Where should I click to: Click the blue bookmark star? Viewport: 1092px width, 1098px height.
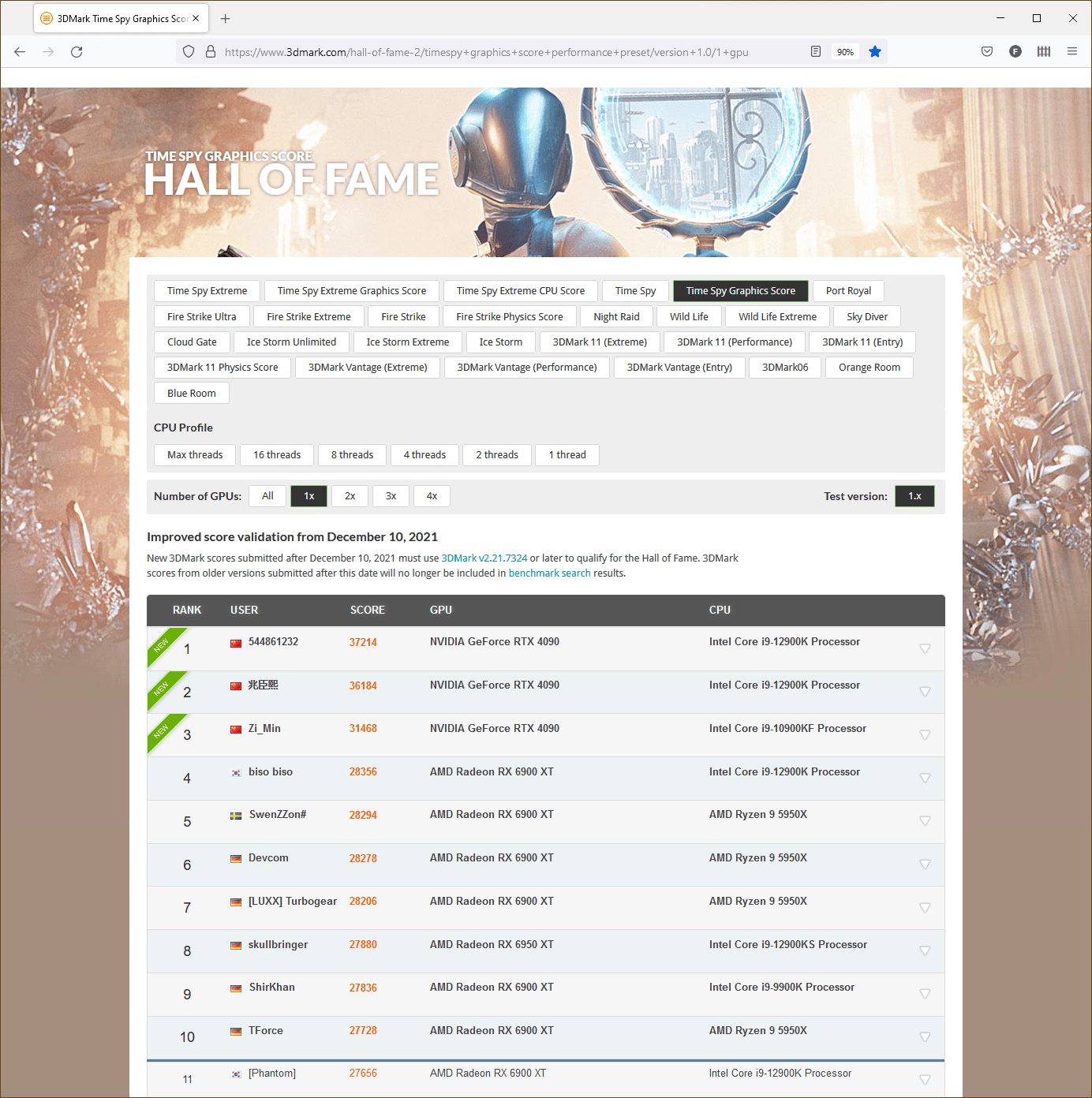tap(875, 52)
